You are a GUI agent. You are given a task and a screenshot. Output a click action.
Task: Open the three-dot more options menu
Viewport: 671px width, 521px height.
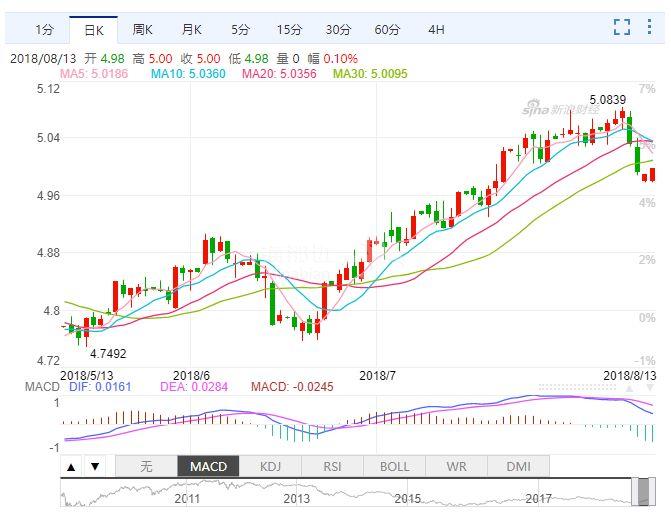651,27
